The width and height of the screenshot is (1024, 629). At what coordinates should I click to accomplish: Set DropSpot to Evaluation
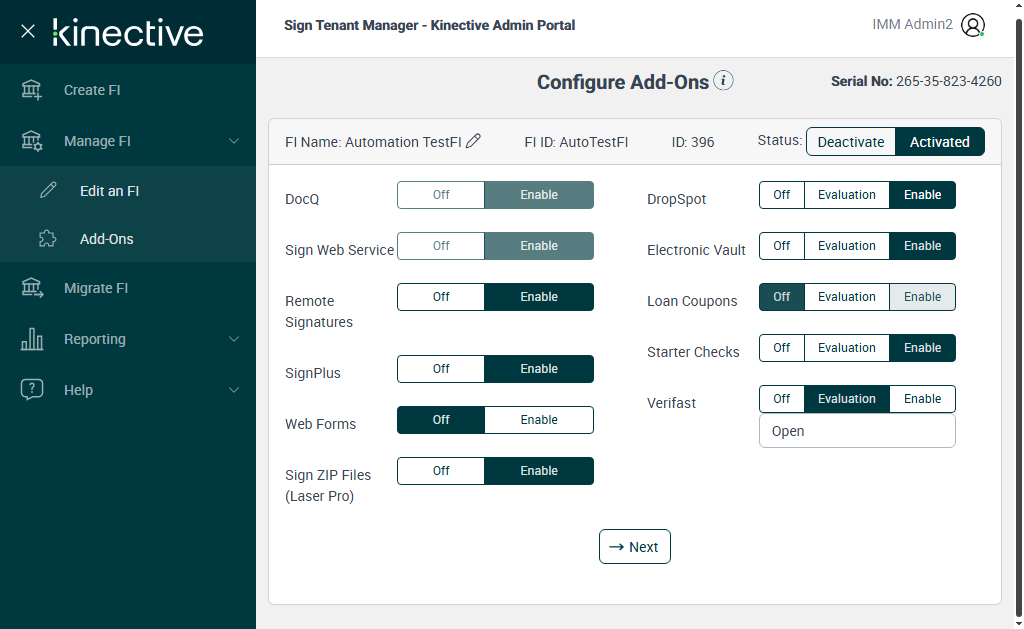pyautogui.click(x=846, y=195)
